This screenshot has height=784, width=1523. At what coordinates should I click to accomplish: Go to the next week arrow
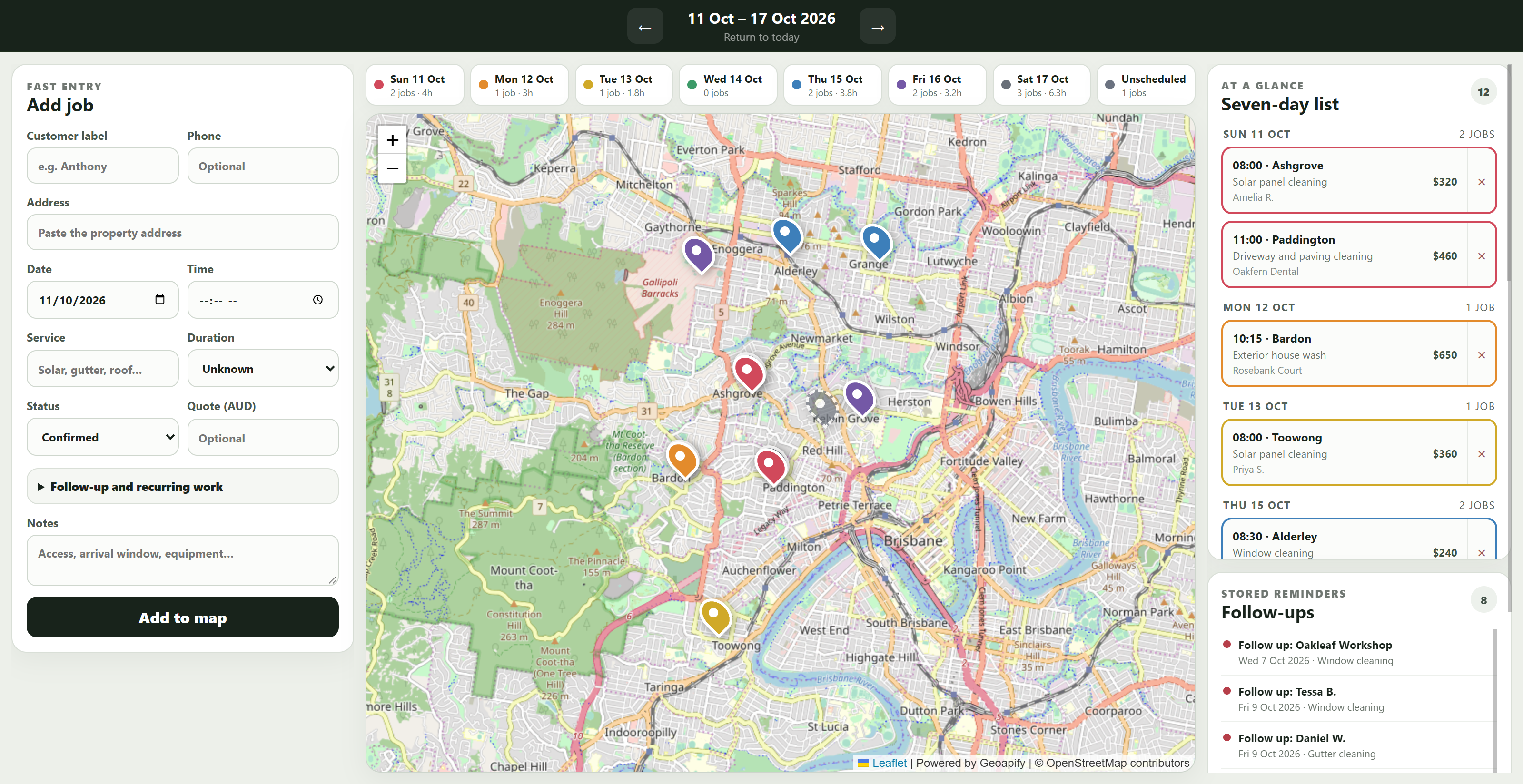[877, 27]
